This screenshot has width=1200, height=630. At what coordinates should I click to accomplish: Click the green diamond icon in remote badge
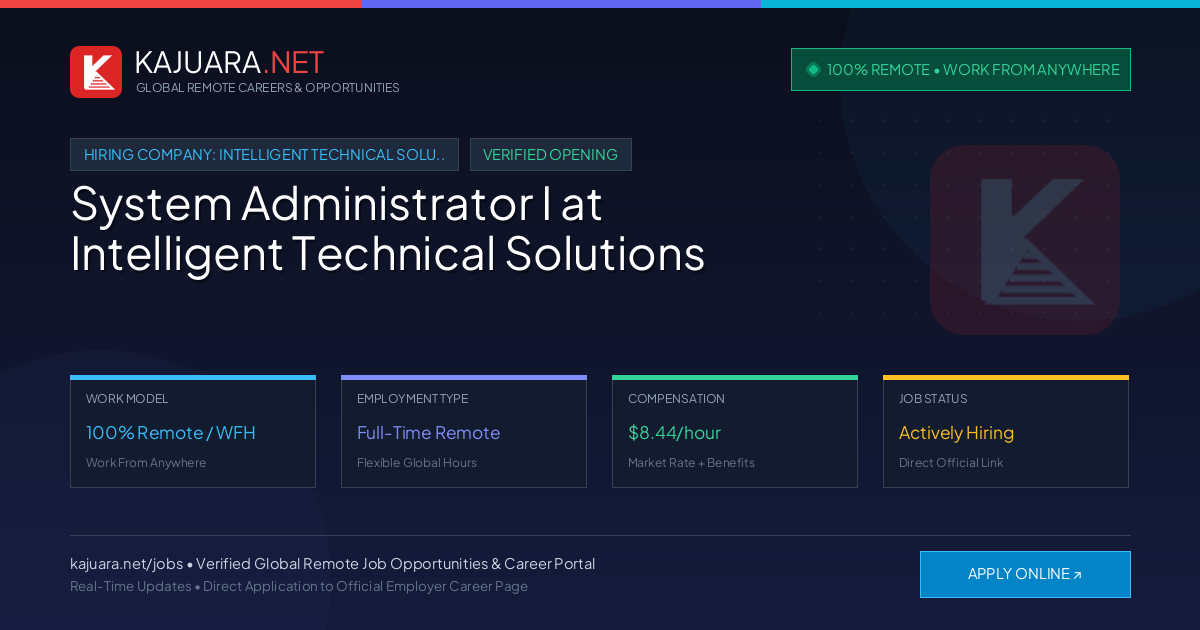click(813, 69)
